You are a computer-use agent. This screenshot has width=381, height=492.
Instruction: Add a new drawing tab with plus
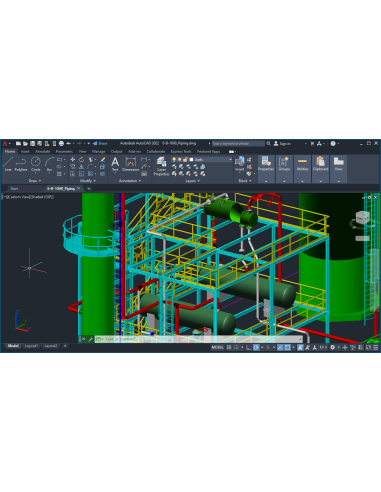tap(89, 189)
